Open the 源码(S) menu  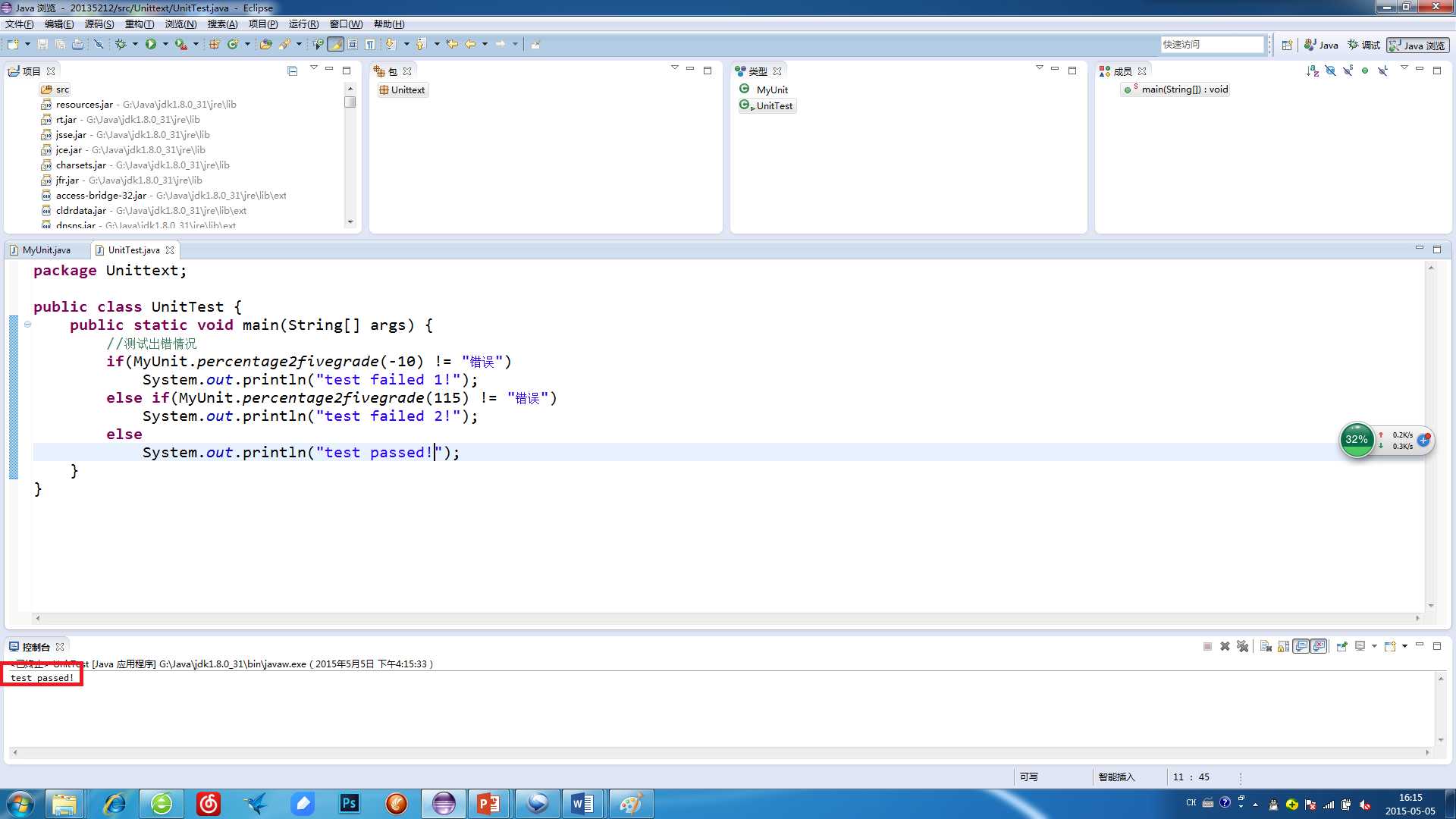pos(99,24)
